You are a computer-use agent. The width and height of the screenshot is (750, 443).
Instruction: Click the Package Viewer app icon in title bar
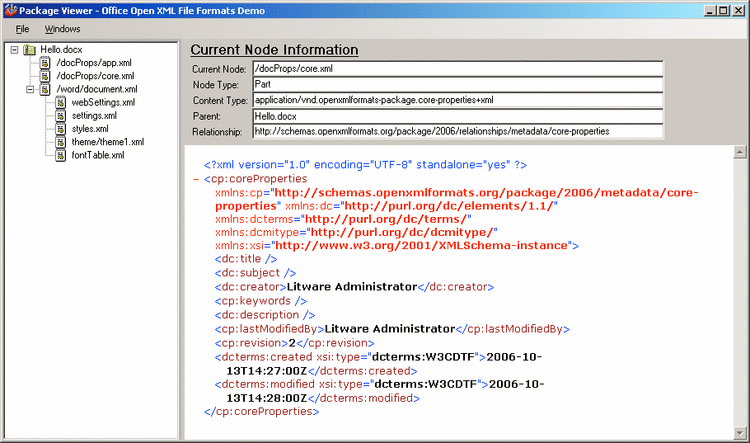11,10
